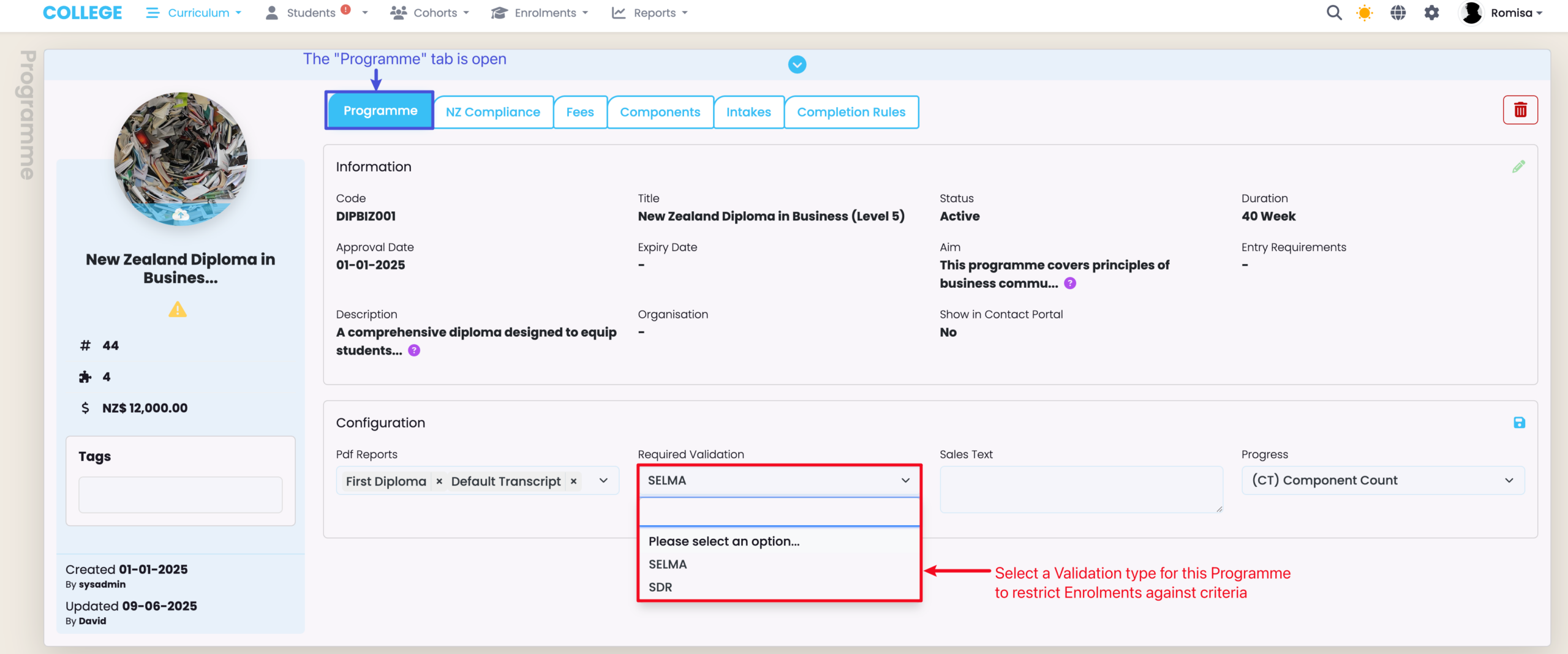Viewport: 1568px width, 654px height.
Task: Choose SDR from the validation list
Action: click(660, 587)
